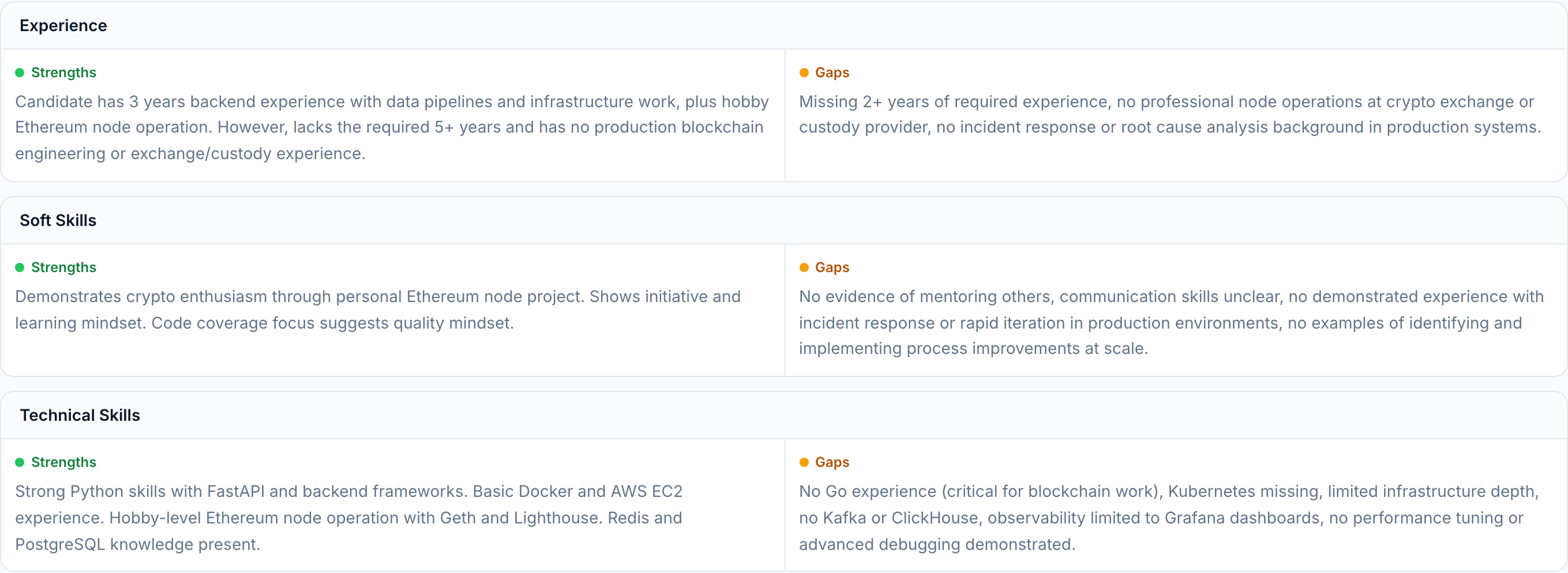Click the Gaps label under Experience

pyautogui.click(x=831, y=73)
